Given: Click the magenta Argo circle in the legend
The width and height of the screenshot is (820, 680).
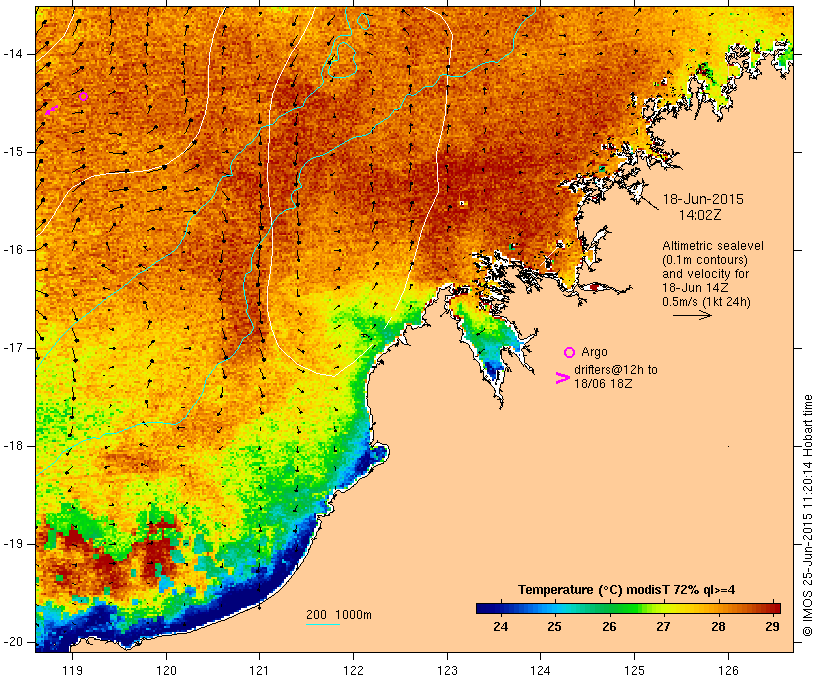Looking at the screenshot, I should [x=570, y=352].
